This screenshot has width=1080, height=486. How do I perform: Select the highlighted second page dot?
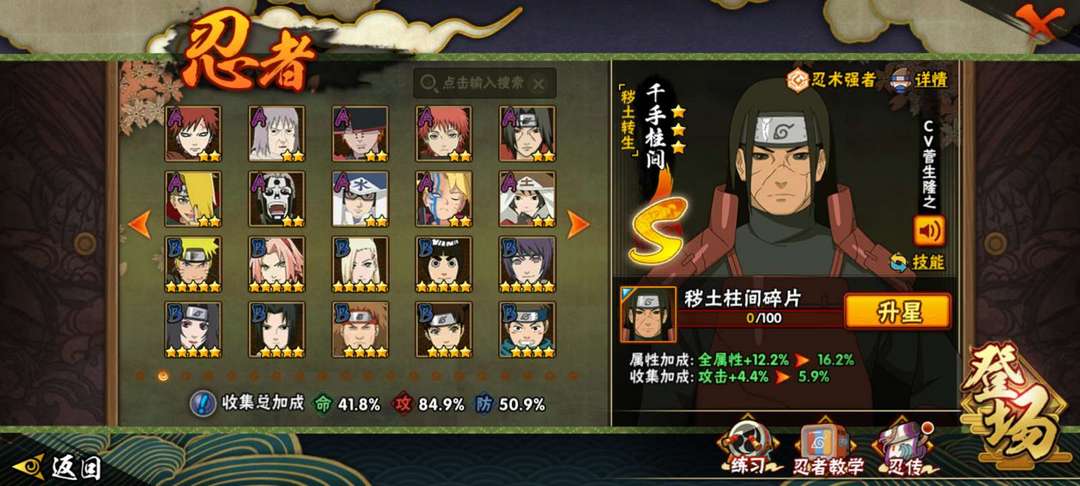coord(163,376)
